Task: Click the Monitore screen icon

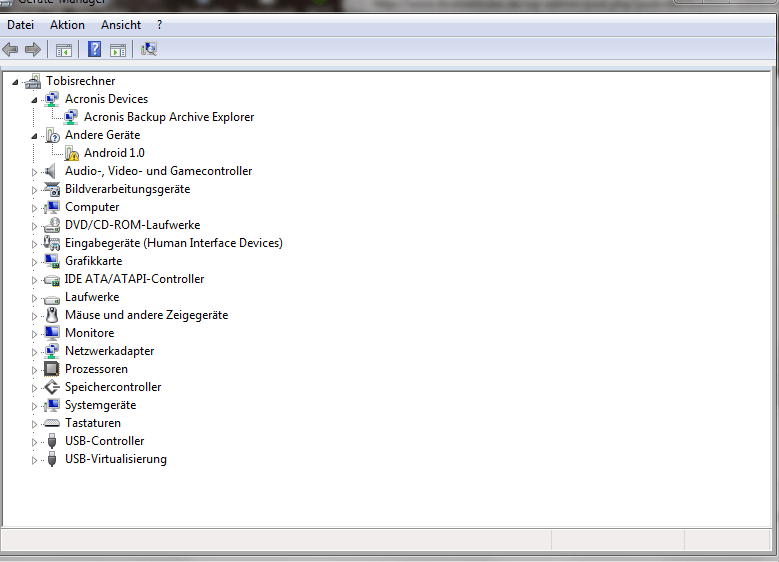Action: coord(52,333)
